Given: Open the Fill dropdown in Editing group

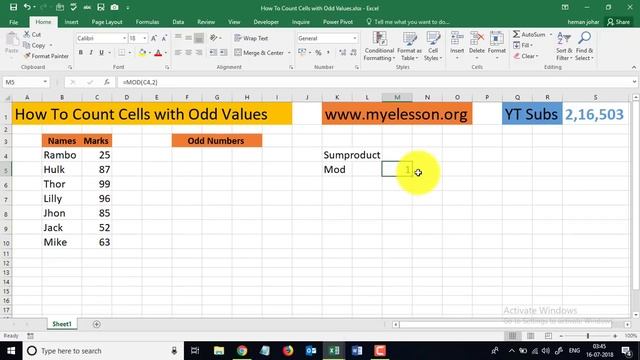Looking at the screenshot, I should pyautogui.click(x=523, y=45).
